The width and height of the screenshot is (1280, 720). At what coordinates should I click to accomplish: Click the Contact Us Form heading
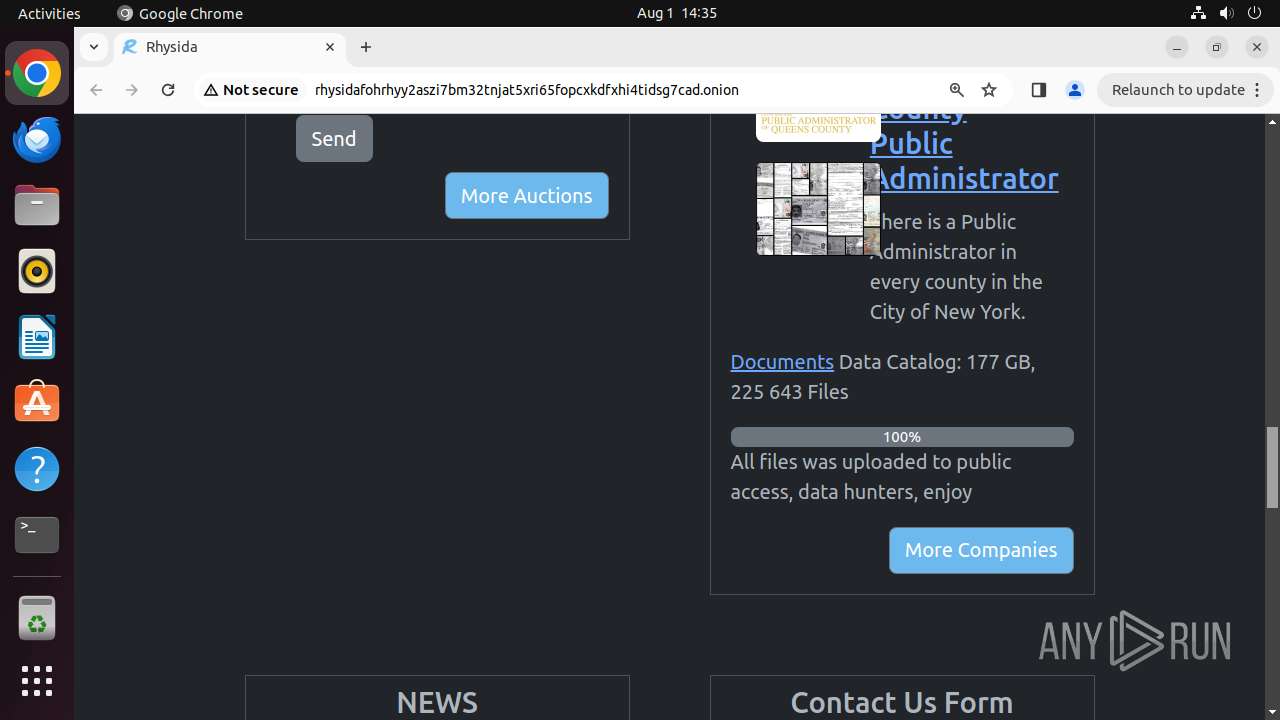click(x=902, y=702)
